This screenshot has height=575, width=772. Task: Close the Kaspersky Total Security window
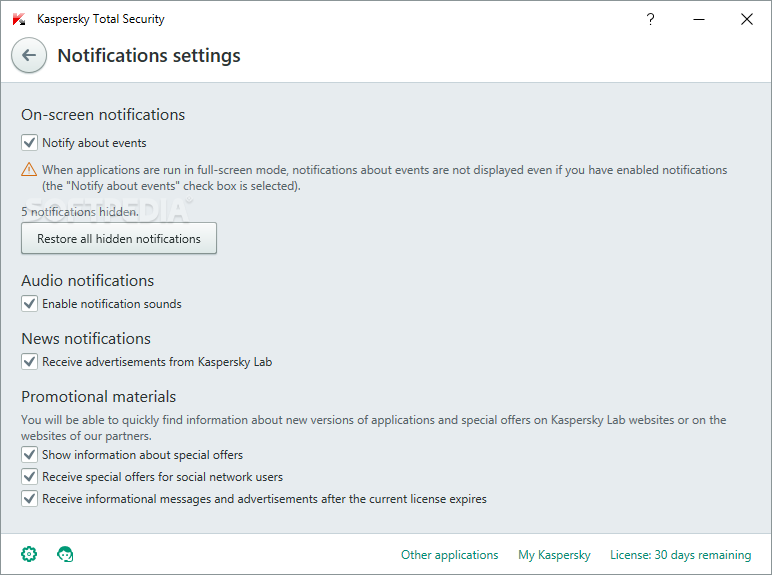746,19
